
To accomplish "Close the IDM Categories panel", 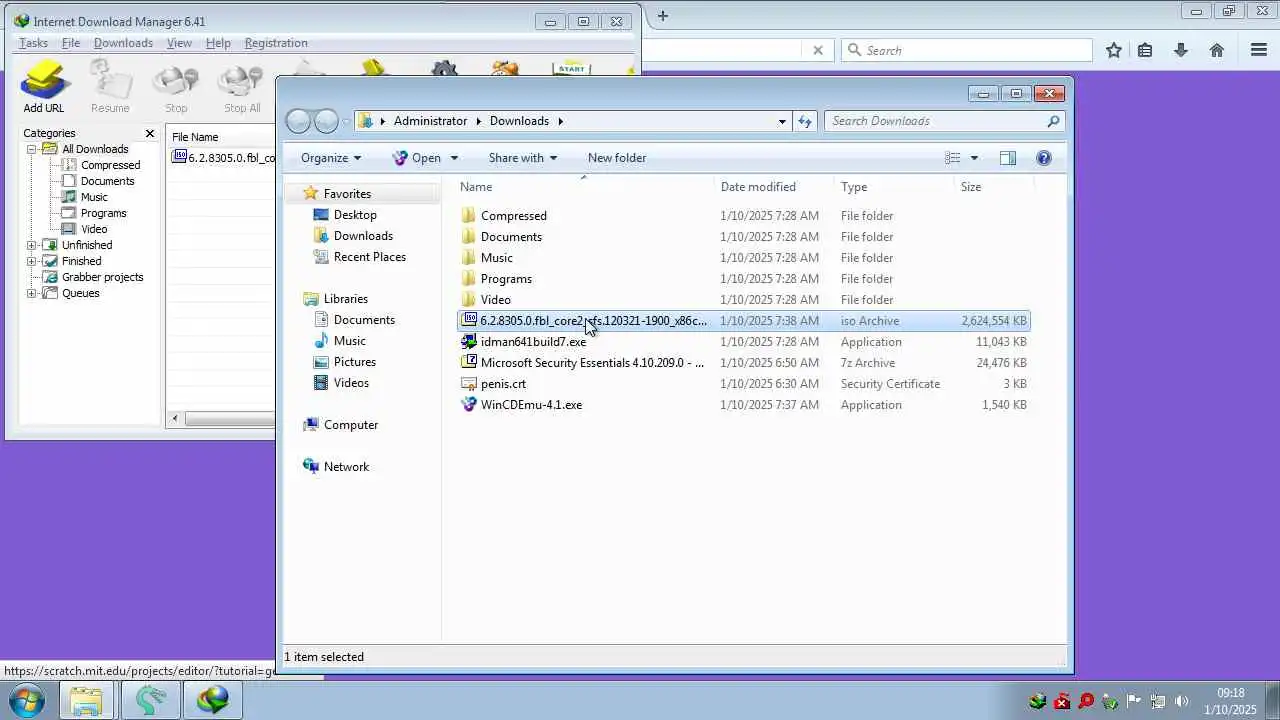I will pos(150,133).
